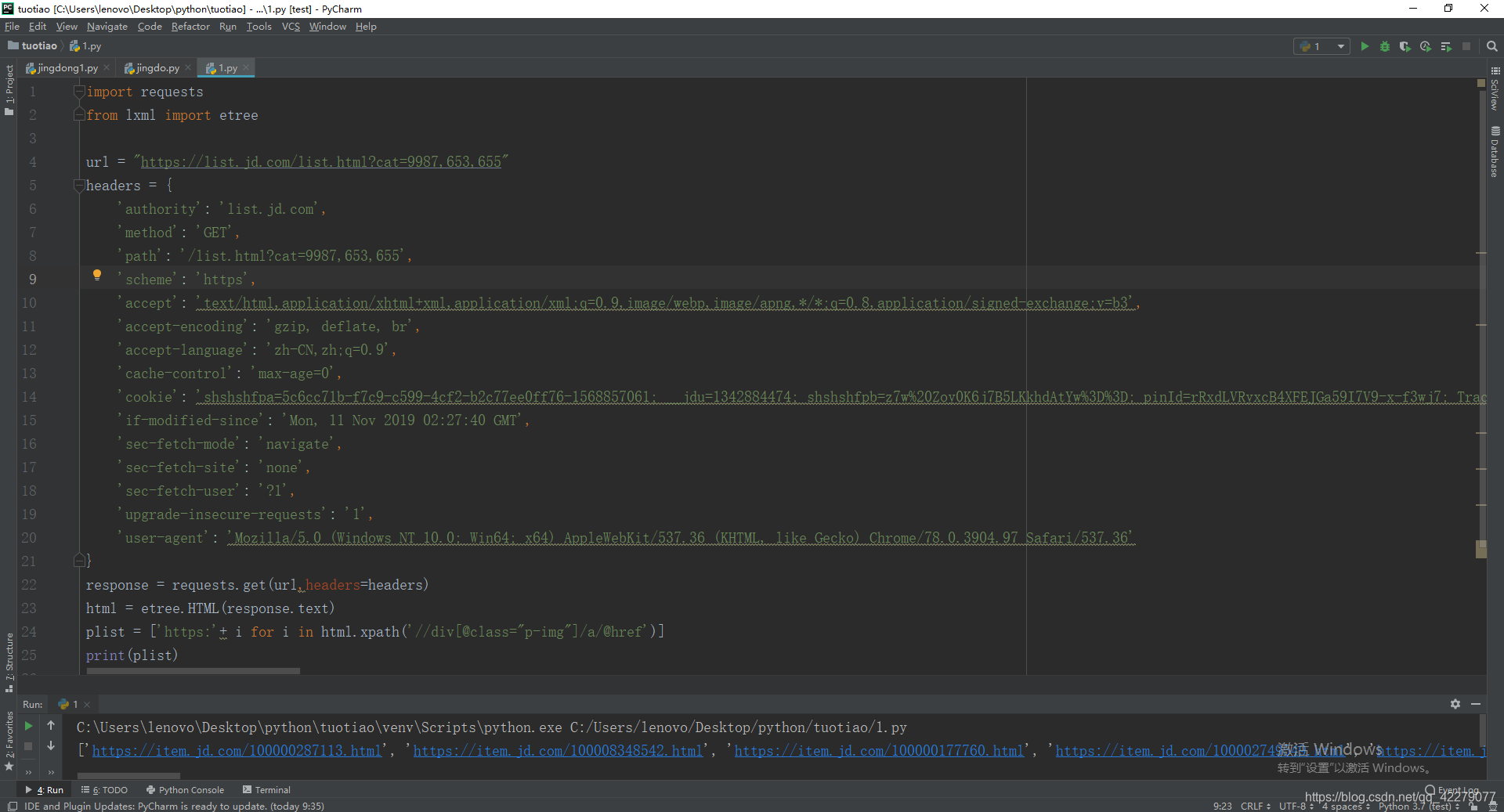This screenshot has width=1504, height=812.
Task: Toggle the Python Console tool window
Action: (x=185, y=790)
